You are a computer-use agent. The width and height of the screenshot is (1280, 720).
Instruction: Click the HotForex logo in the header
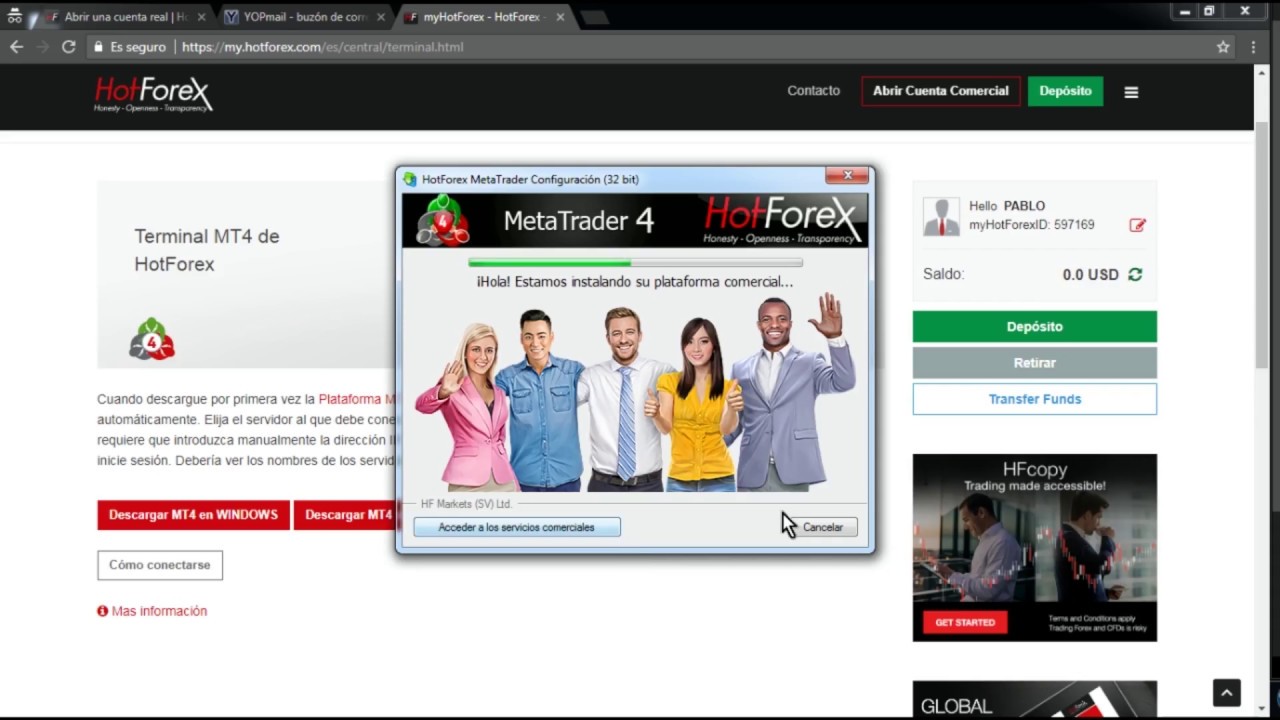coord(153,94)
